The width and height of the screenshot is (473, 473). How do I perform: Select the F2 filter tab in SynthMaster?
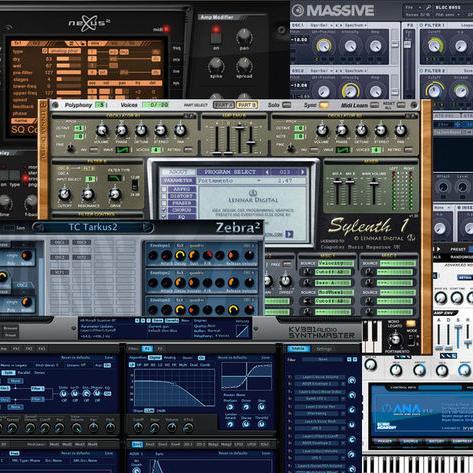coord(160,349)
